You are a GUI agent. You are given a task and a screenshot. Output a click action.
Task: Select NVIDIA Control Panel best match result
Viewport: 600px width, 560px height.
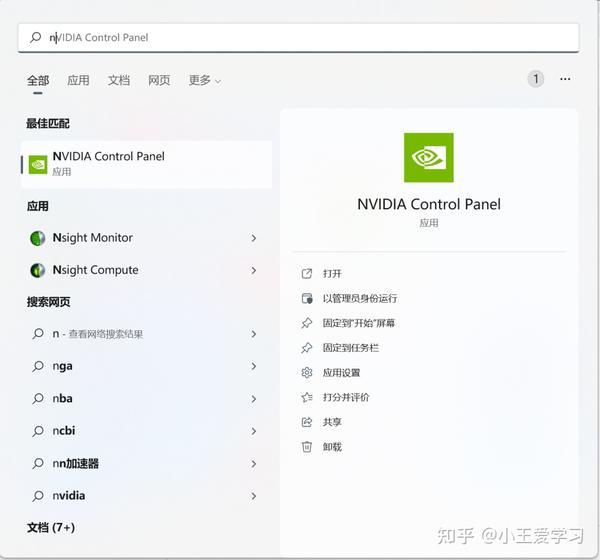click(x=147, y=164)
